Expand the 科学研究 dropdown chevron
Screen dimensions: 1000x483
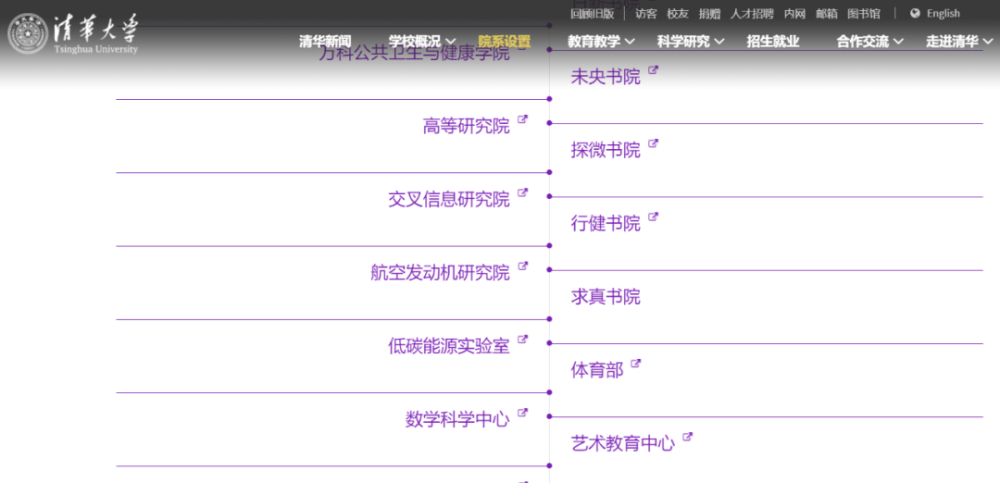719,42
